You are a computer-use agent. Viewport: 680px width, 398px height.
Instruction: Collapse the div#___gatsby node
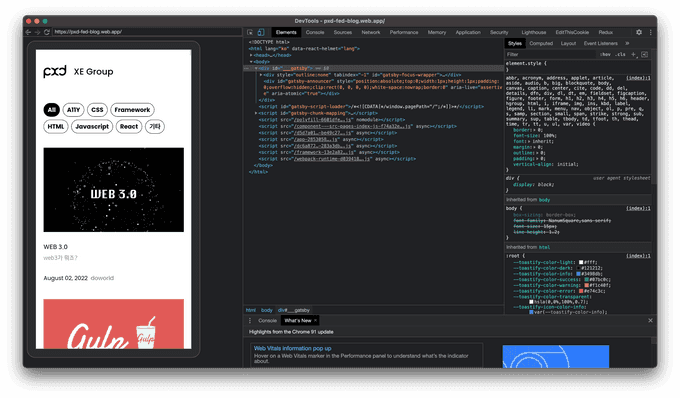[256, 69]
